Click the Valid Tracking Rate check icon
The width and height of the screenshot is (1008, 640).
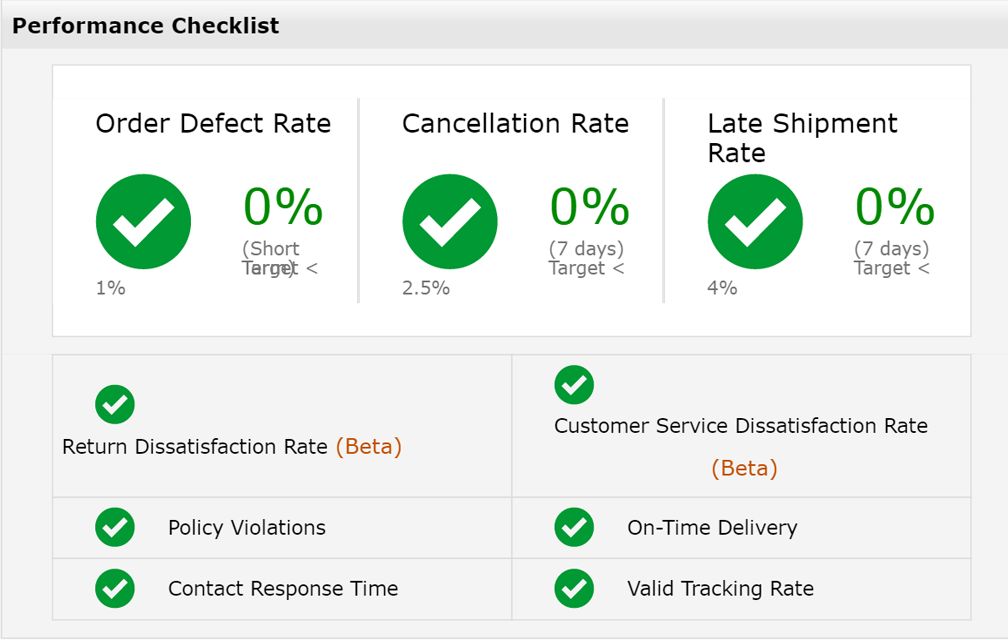[x=574, y=589]
